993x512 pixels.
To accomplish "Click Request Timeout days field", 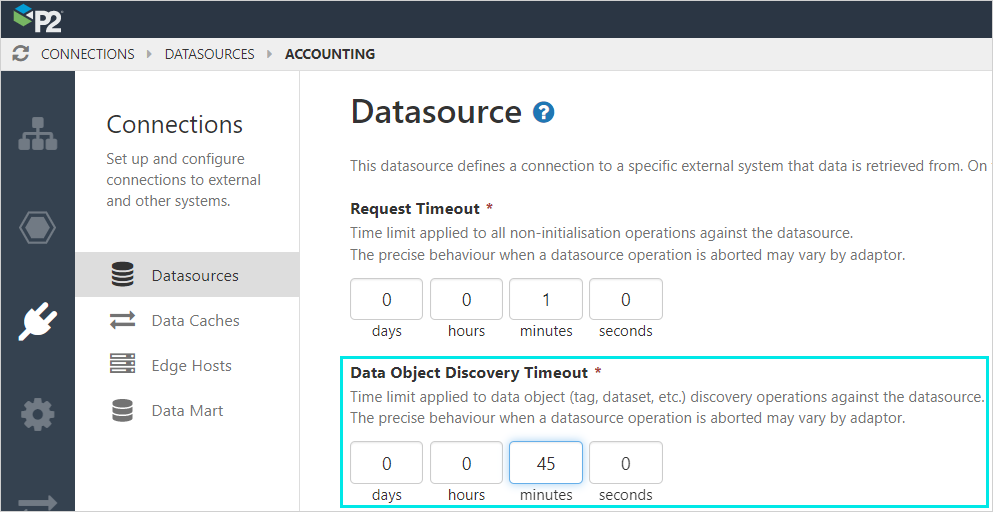I will [387, 299].
